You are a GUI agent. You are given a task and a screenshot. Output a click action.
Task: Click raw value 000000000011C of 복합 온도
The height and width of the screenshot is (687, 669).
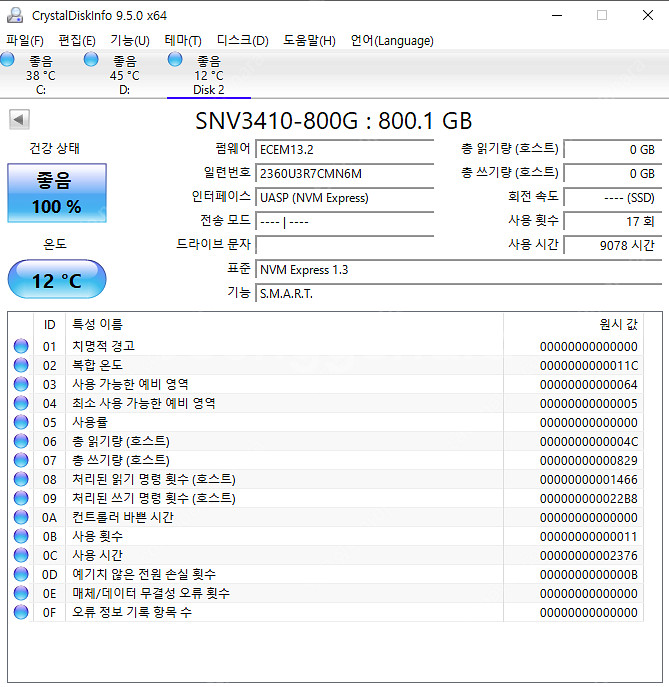coord(589,365)
